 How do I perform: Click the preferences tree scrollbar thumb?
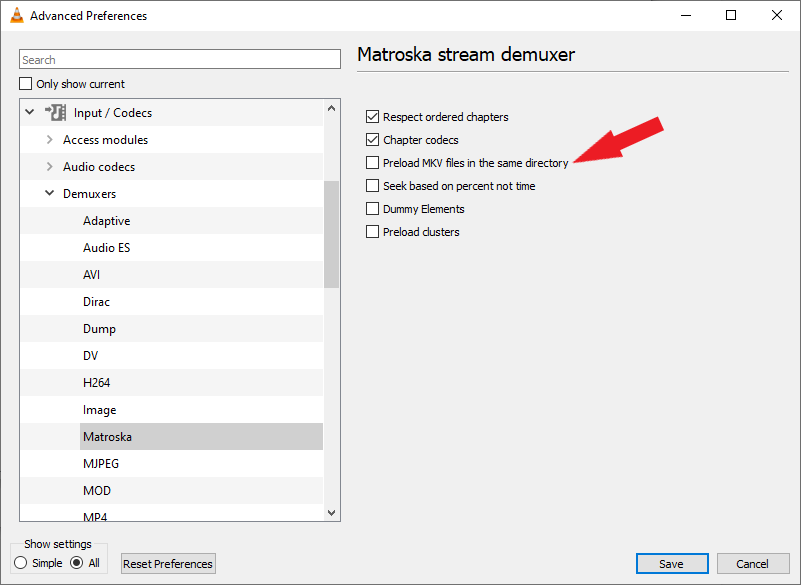click(332, 235)
